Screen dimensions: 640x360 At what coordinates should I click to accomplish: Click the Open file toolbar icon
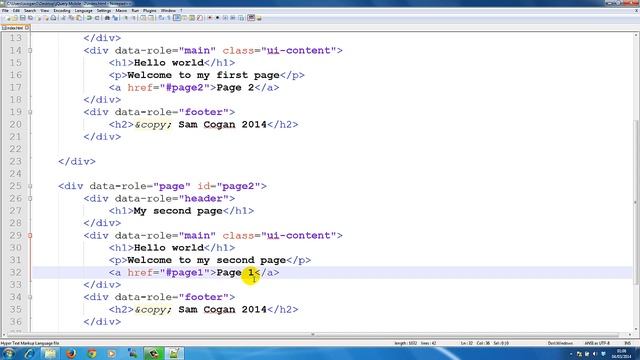pos(14,18)
